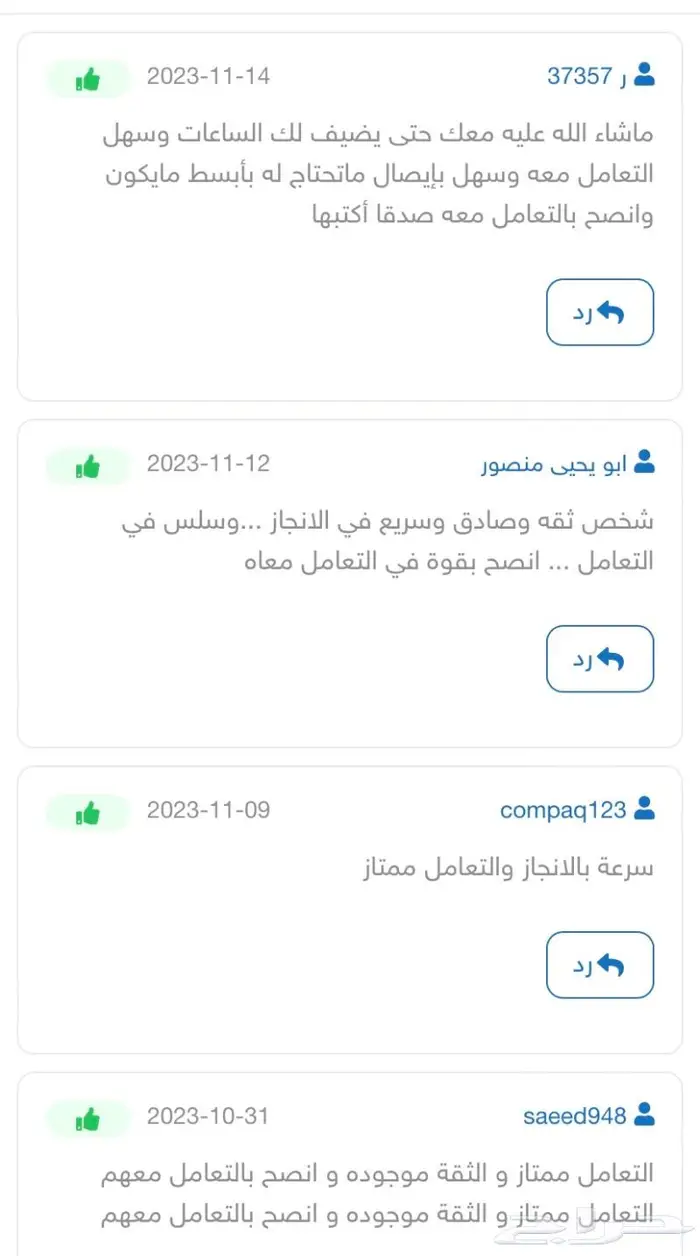Open compaq123's profile via username link
700x1256 pixels.
[x=560, y=811]
